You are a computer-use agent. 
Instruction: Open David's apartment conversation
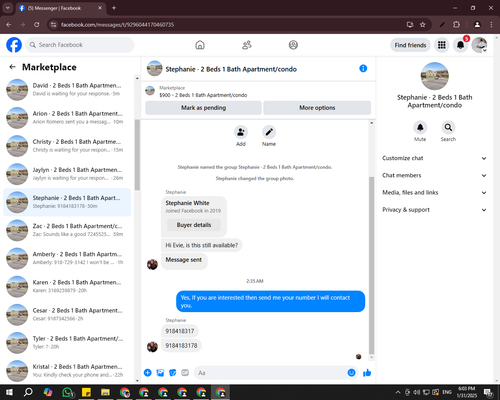(x=67, y=90)
